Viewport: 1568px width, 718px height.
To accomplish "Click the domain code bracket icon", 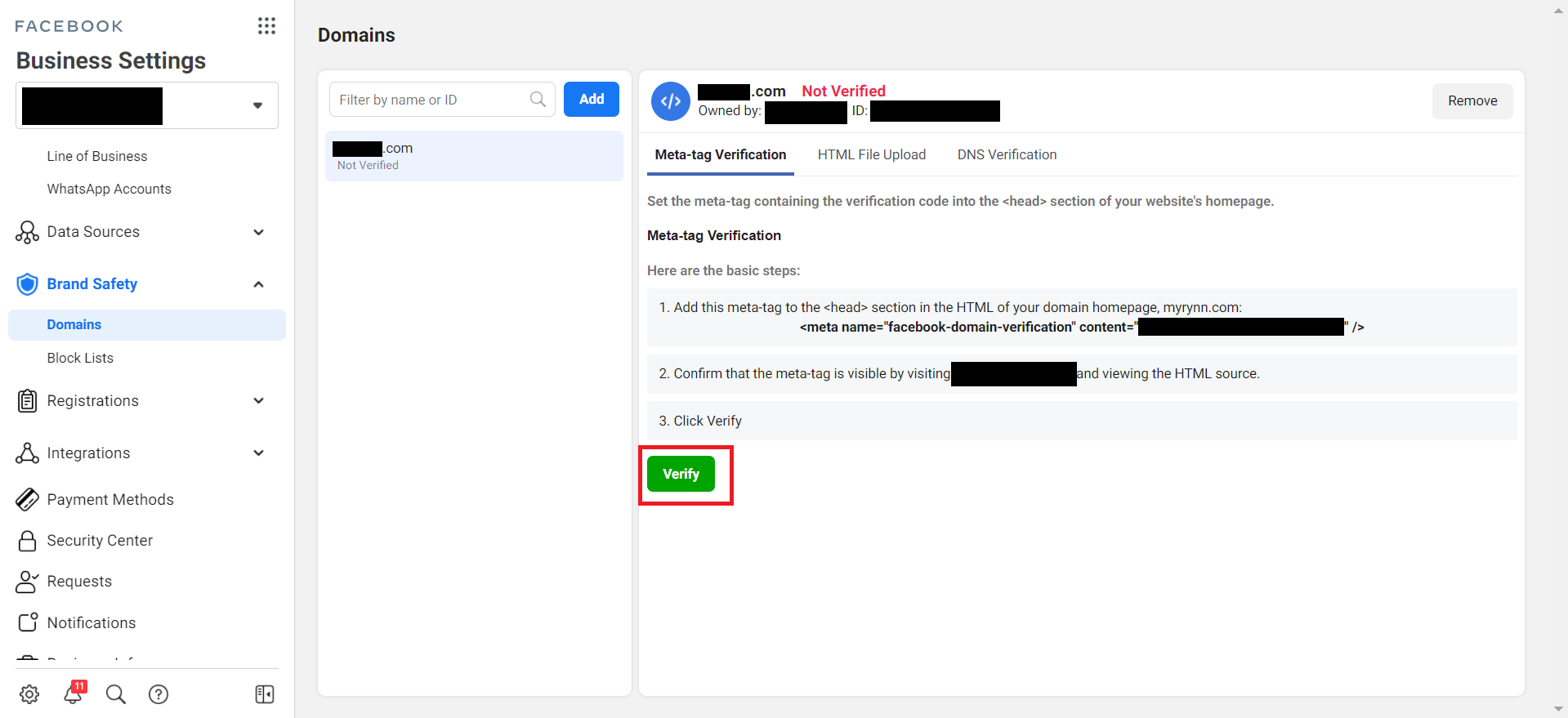I will click(x=671, y=101).
